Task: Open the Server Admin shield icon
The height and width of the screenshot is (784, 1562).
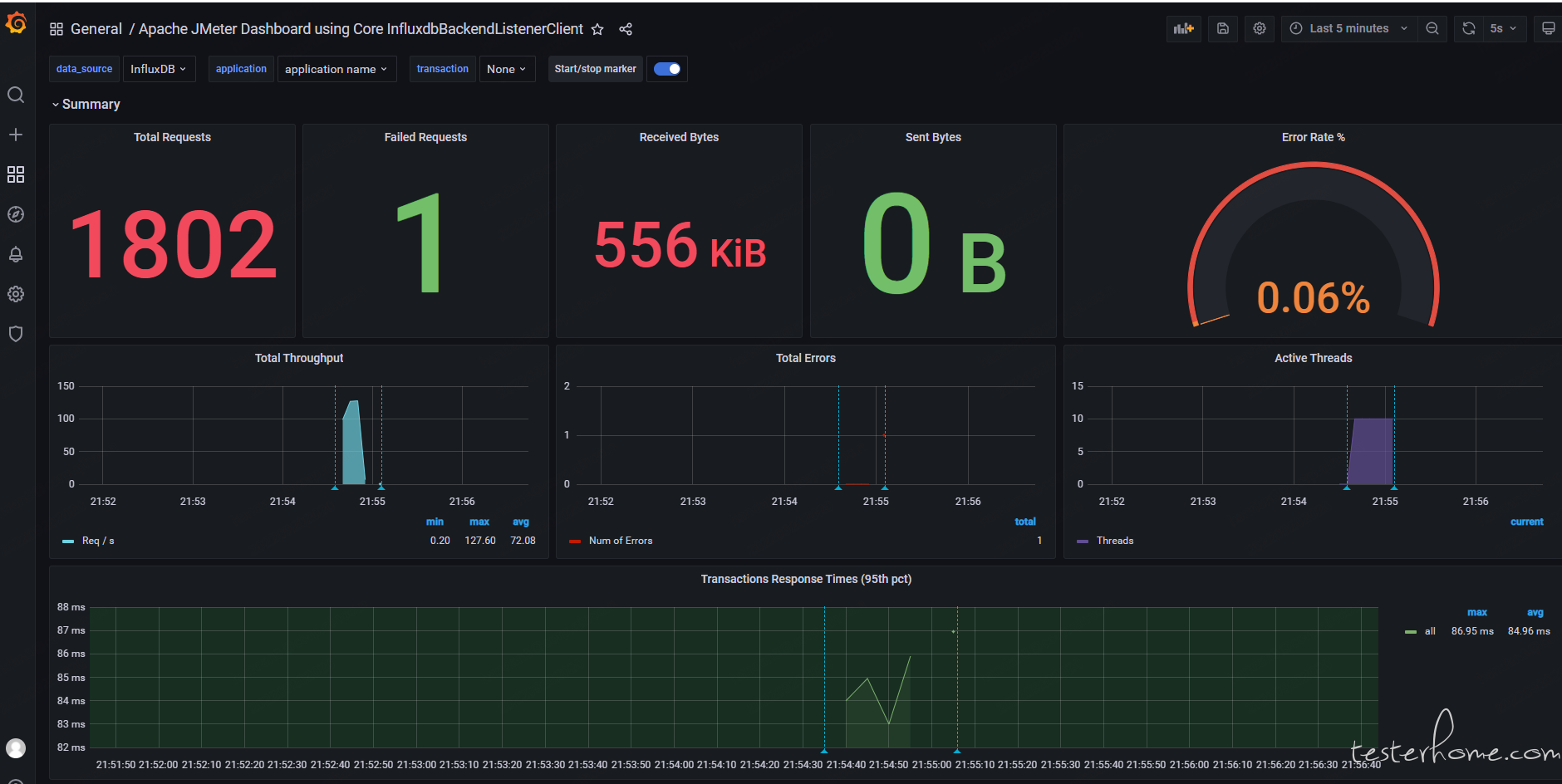Action: (16, 334)
